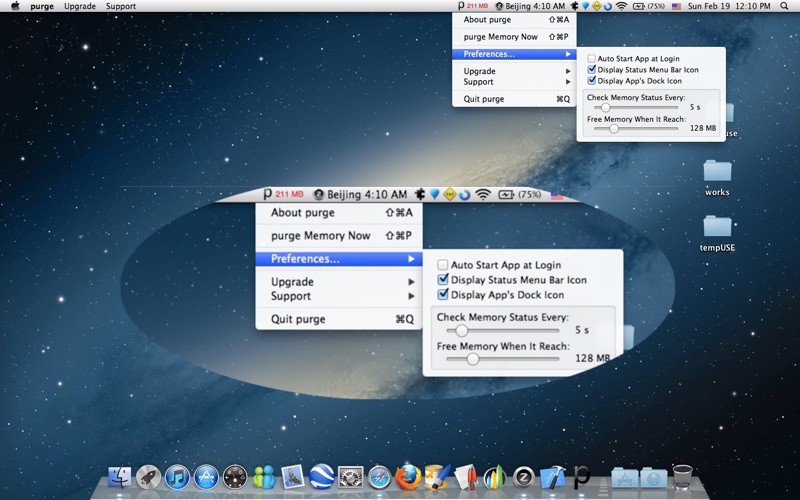
Task: Choose About purge in the non-magnified menu
Action: coord(514,19)
